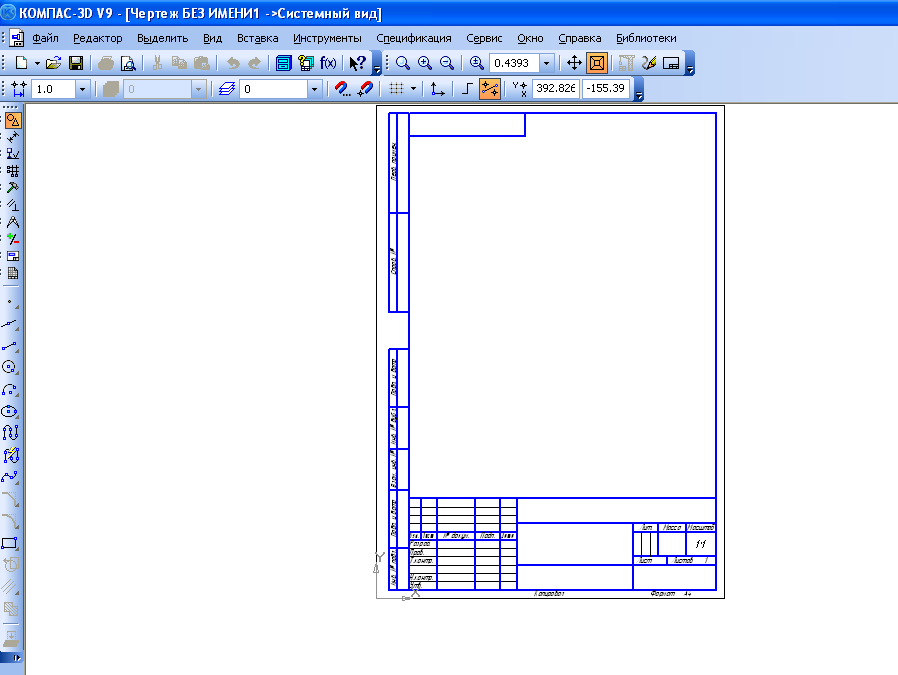
Task: Open the Инструменты menu
Action: tap(327, 38)
